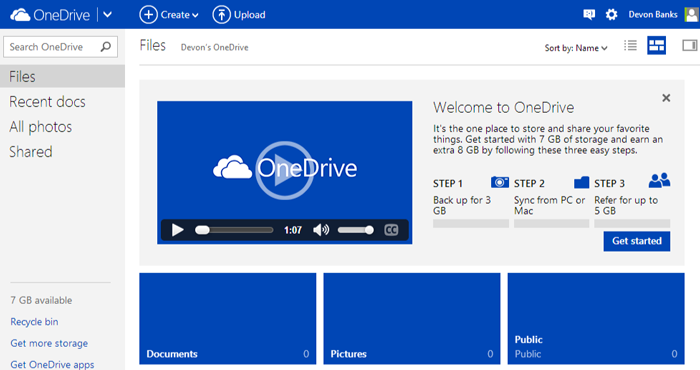Screen dimensions: 700x370
Task: Open the Pictures folder tile
Action: click(412, 319)
